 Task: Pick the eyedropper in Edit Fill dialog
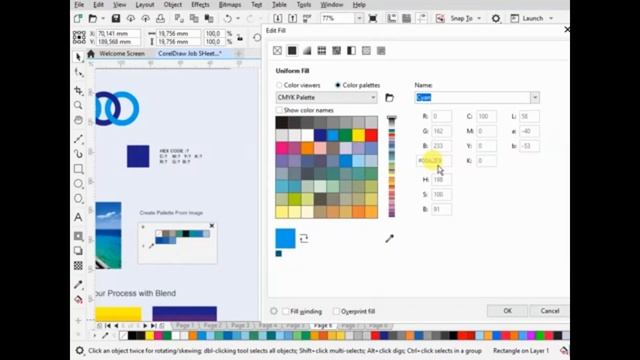pyautogui.click(x=389, y=238)
